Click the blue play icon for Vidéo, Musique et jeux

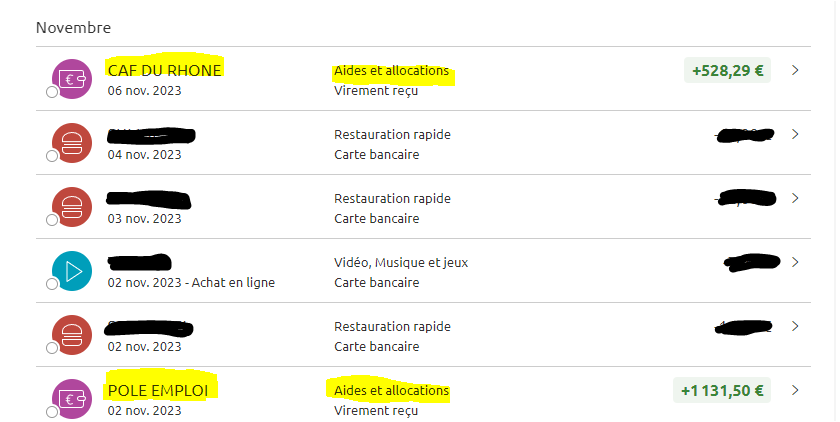coord(72,271)
